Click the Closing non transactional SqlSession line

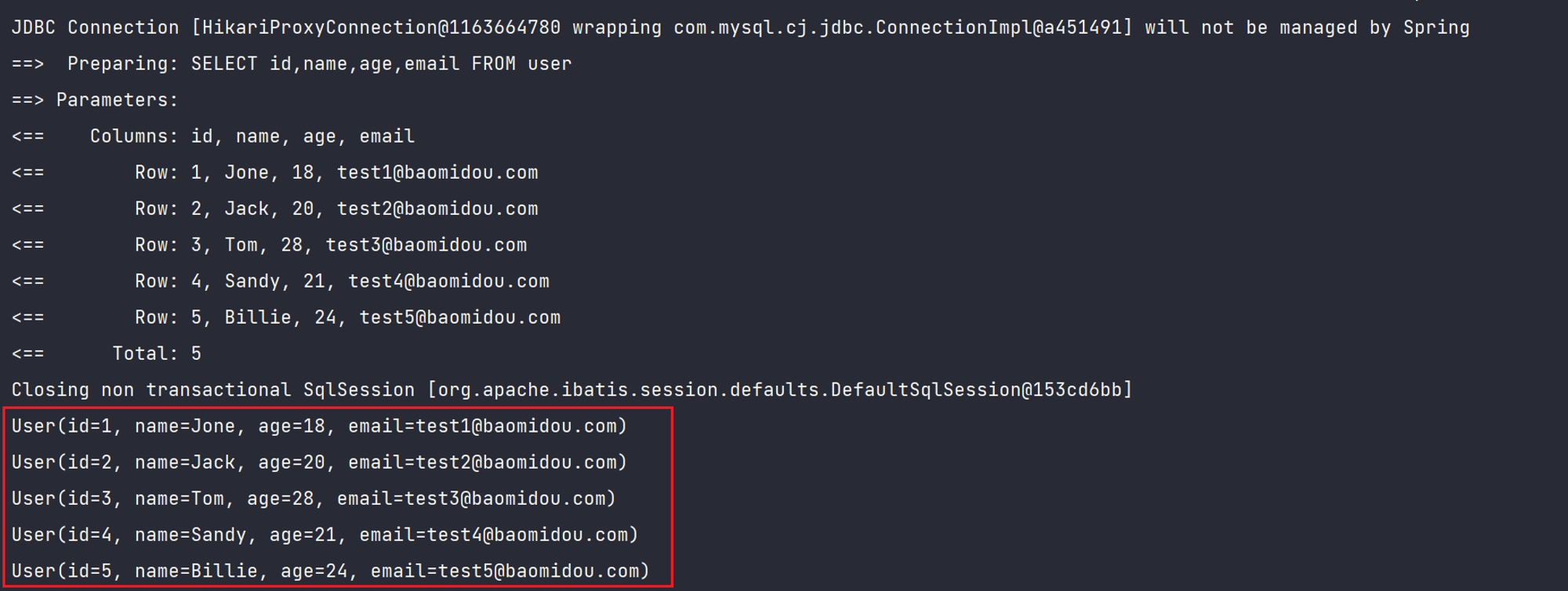tap(572, 390)
